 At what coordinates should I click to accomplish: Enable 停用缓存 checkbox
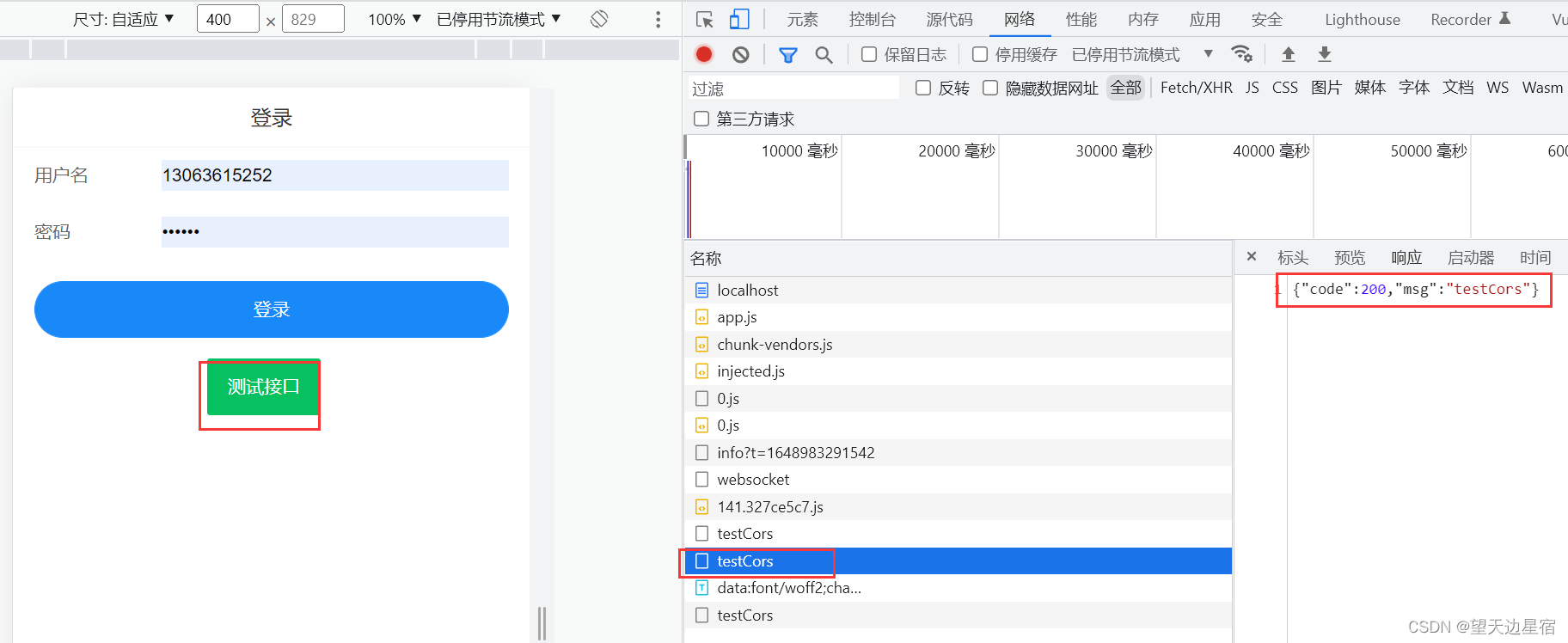[980, 54]
